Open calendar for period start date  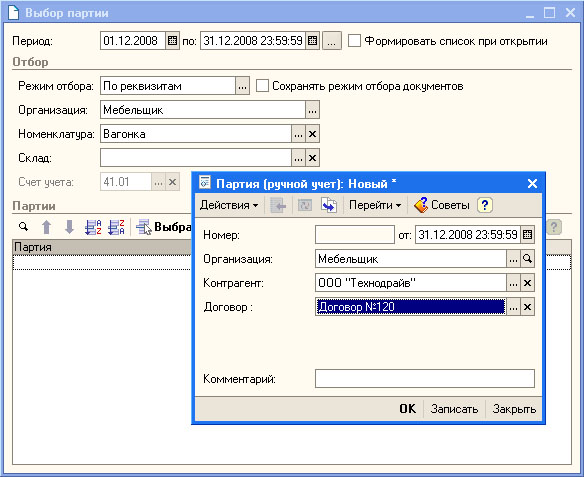pos(172,41)
